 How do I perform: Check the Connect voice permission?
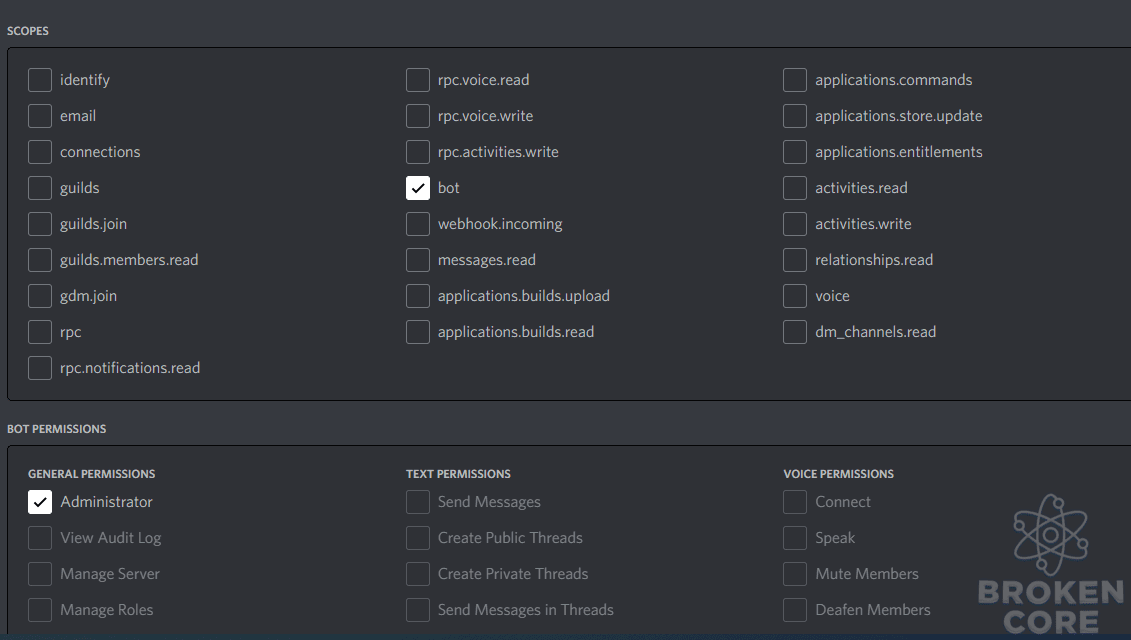click(x=795, y=502)
